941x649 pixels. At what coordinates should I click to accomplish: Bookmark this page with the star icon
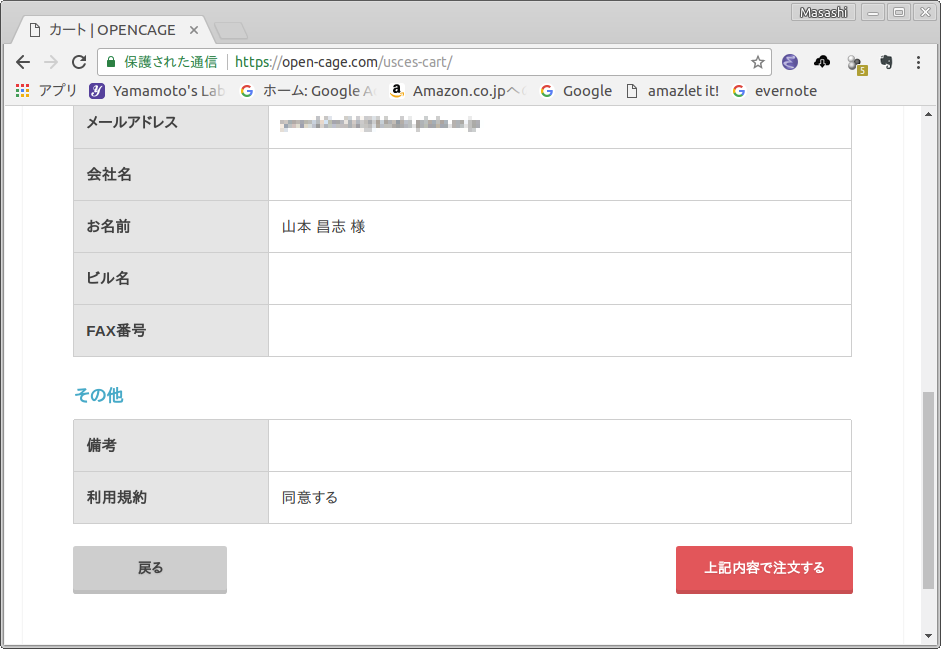pyautogui.click(x=758, y=62)
